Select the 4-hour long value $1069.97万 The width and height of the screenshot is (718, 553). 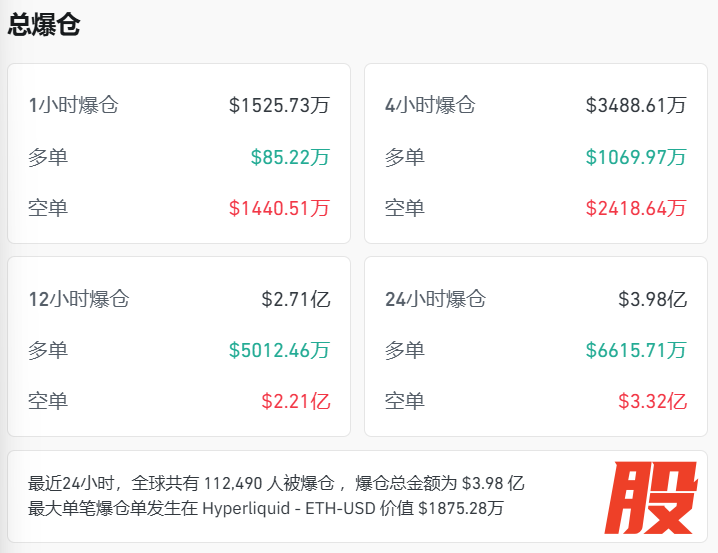[x=636, y=157]
